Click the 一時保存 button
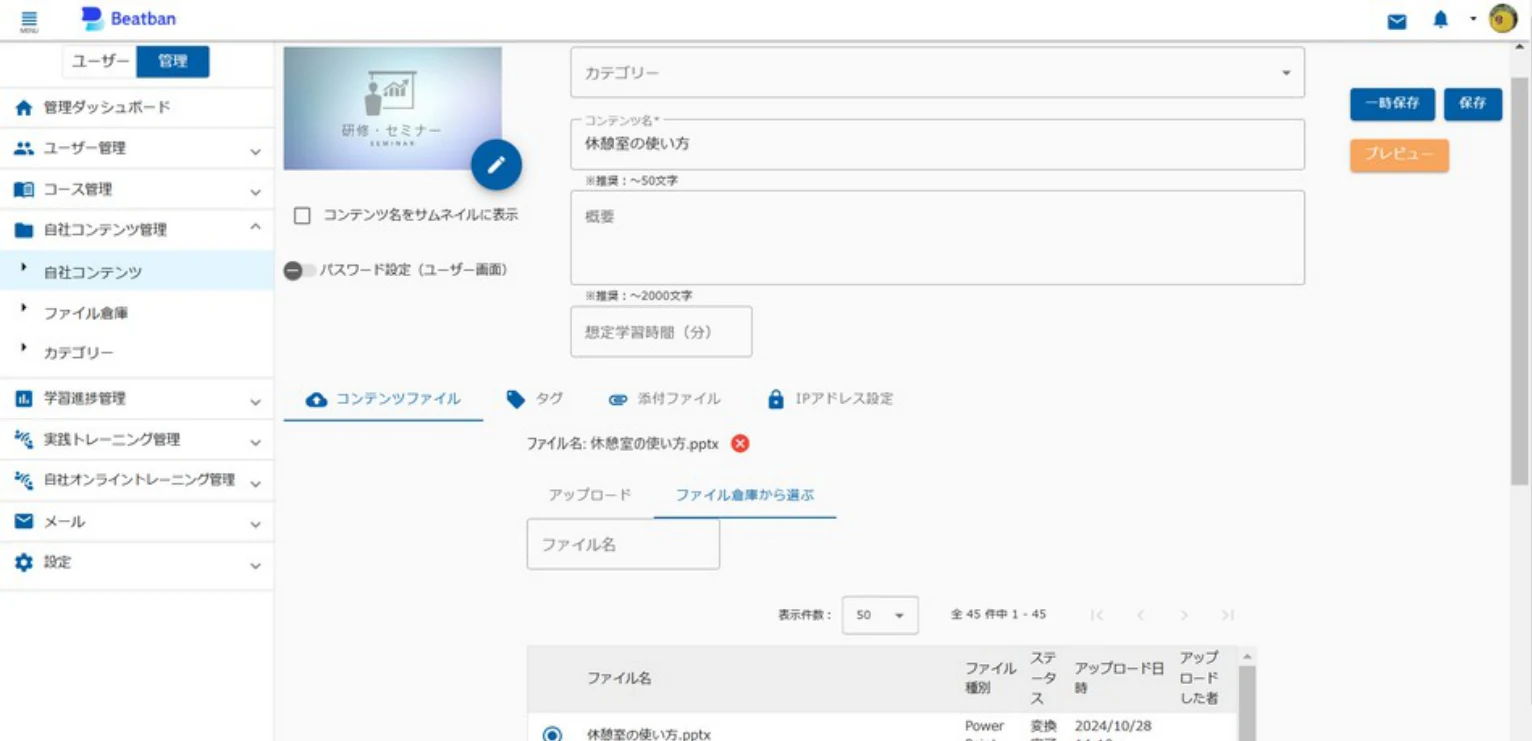Viewport: 1532px width, 741px height. click(x=1392, y=104)
